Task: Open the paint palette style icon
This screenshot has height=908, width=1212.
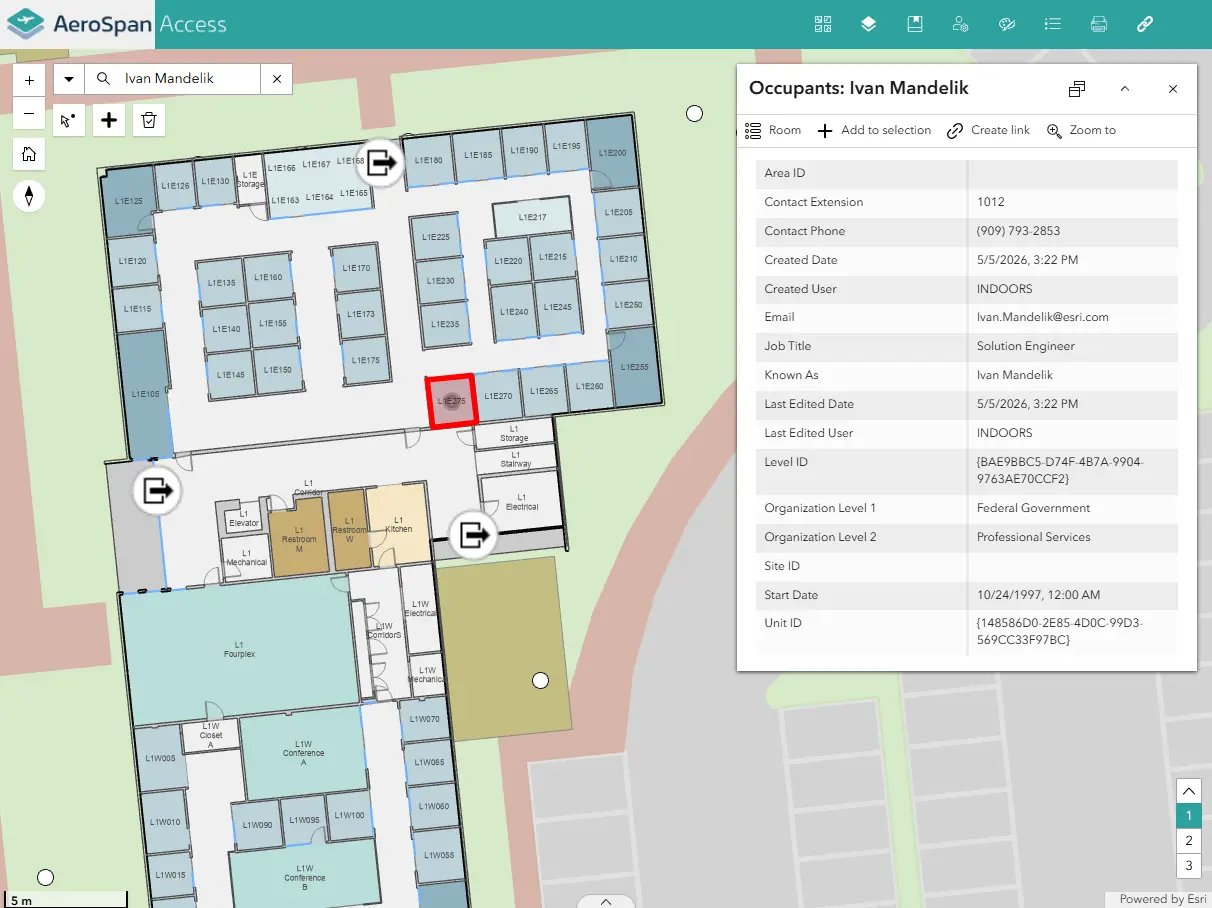Action: tap(1007, 24)
